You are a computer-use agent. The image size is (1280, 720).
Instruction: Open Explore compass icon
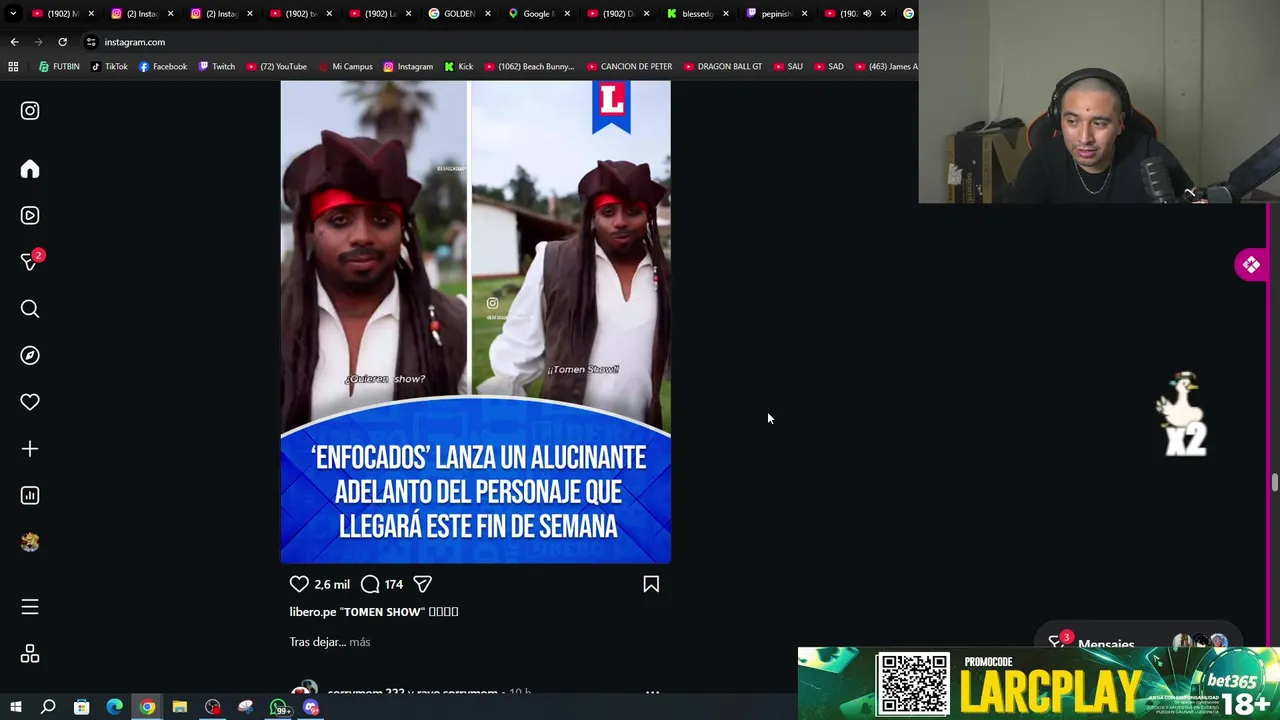point(30,355)
